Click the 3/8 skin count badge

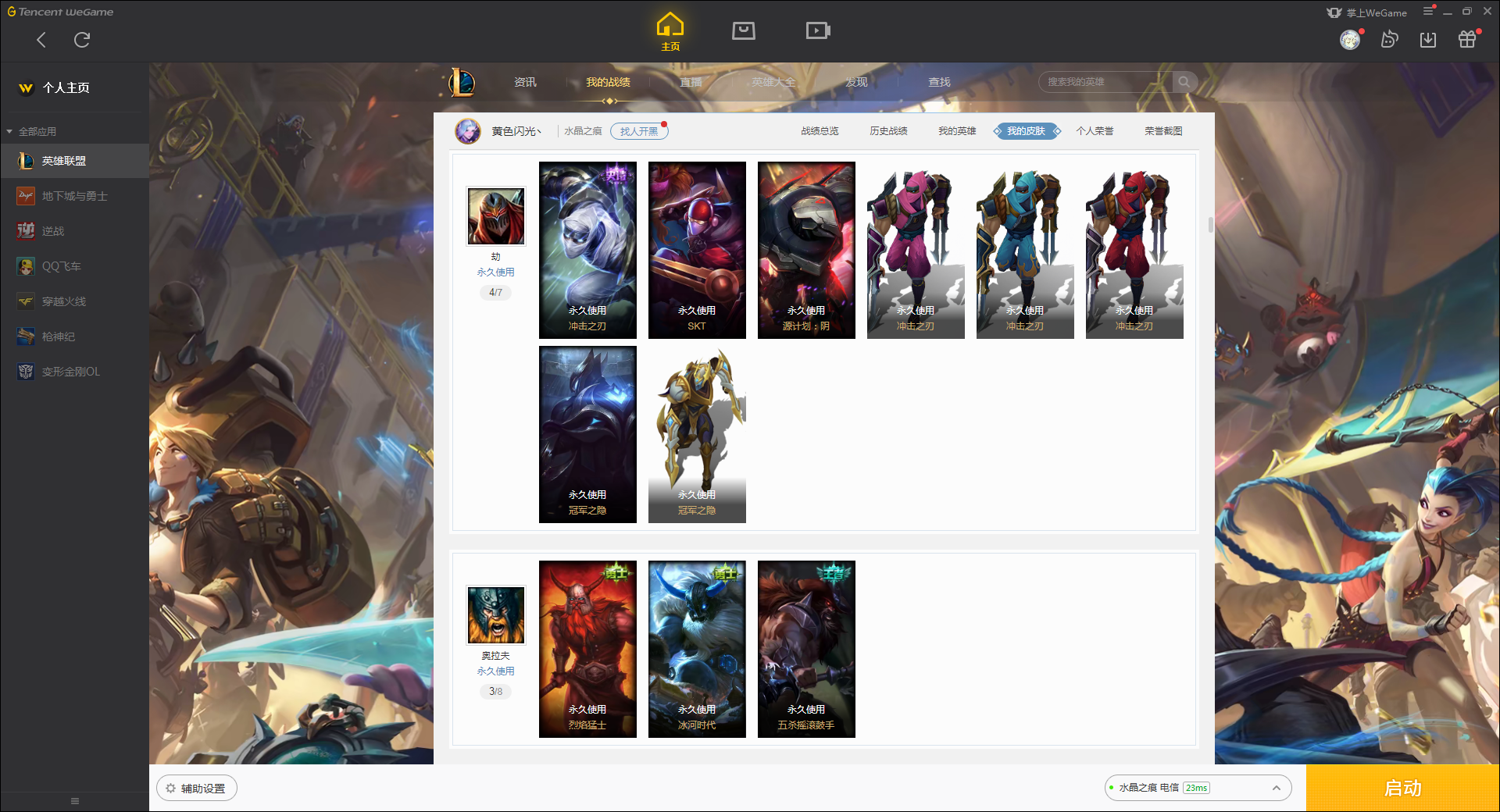coord(495,692)
